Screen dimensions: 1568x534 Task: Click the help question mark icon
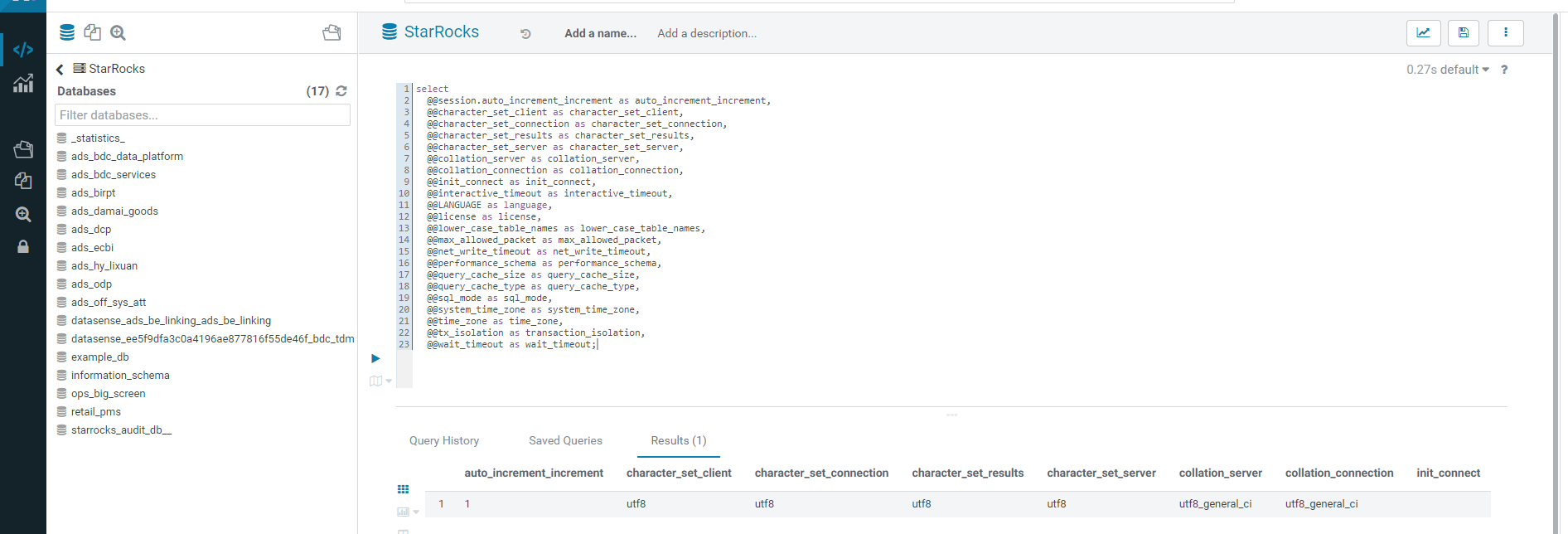pos(1504,70)
